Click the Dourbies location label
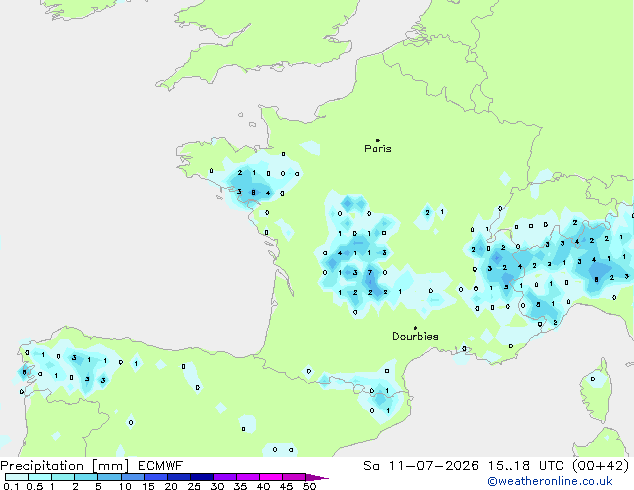Viewport: 634px width, 490px height. [415, 336]
